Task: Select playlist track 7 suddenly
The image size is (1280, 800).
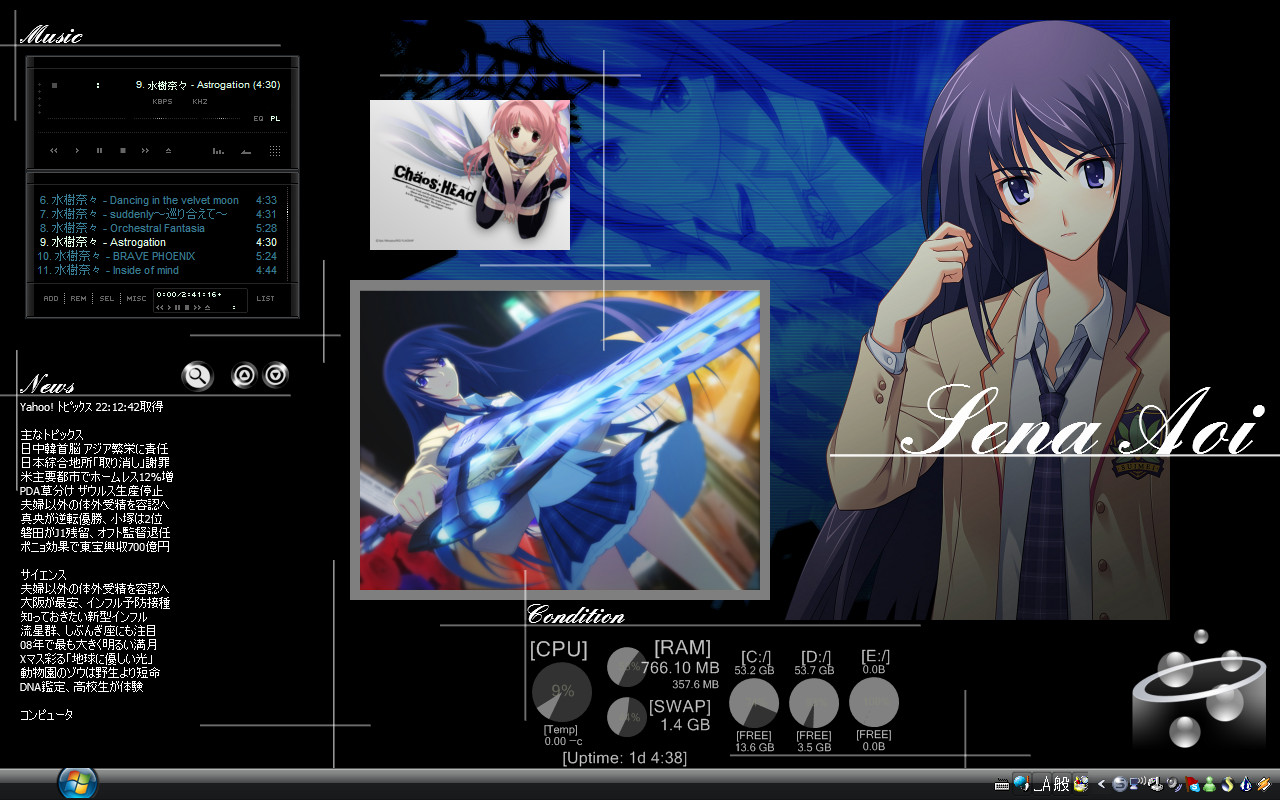Action: coord(158,214)
